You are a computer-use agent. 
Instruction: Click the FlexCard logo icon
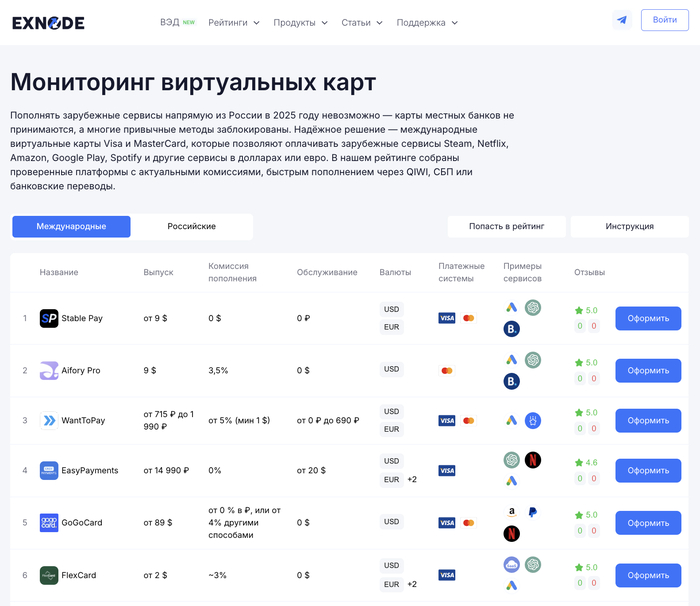point(49,575)
